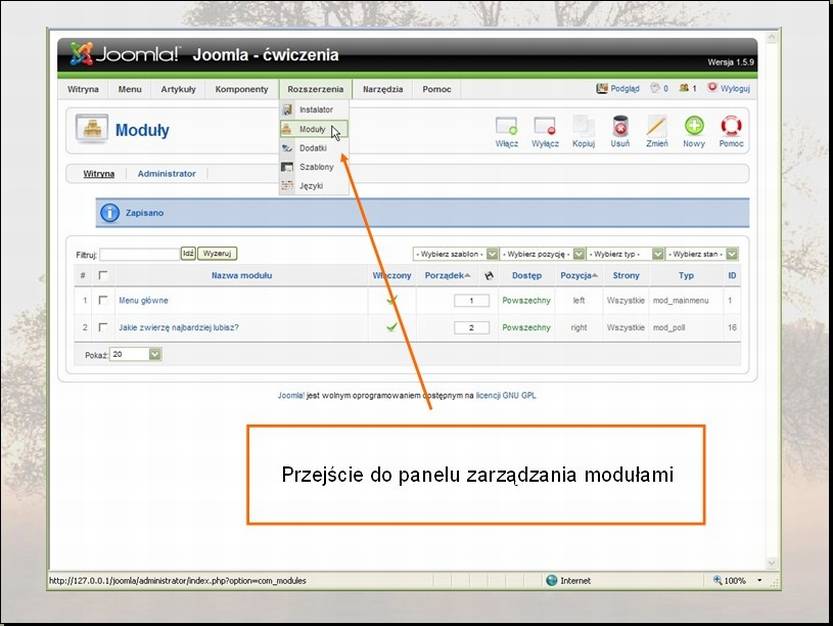Screen dimensions: 833x626
Task: Click the messages icon showing 0
Action: click(655, 88)
